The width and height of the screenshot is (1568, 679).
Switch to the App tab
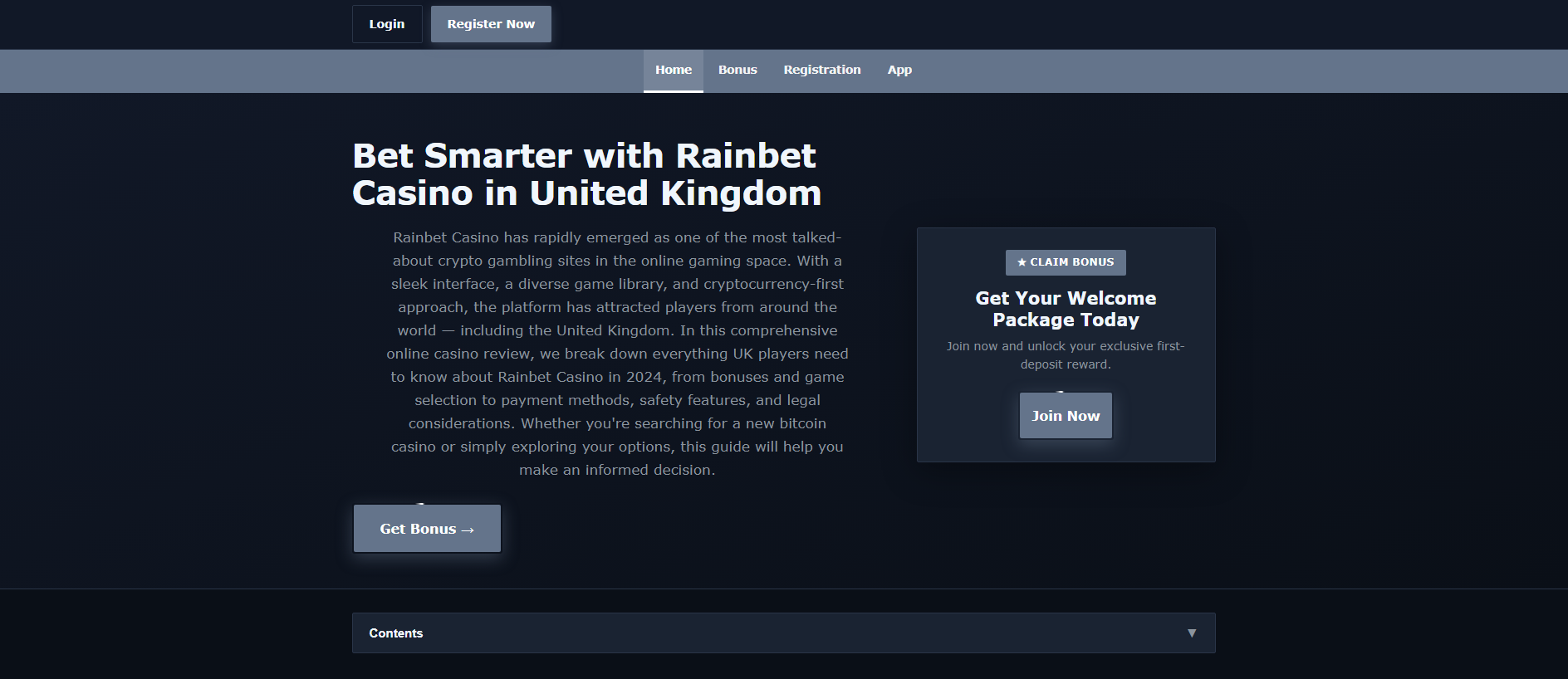(899, 71)
